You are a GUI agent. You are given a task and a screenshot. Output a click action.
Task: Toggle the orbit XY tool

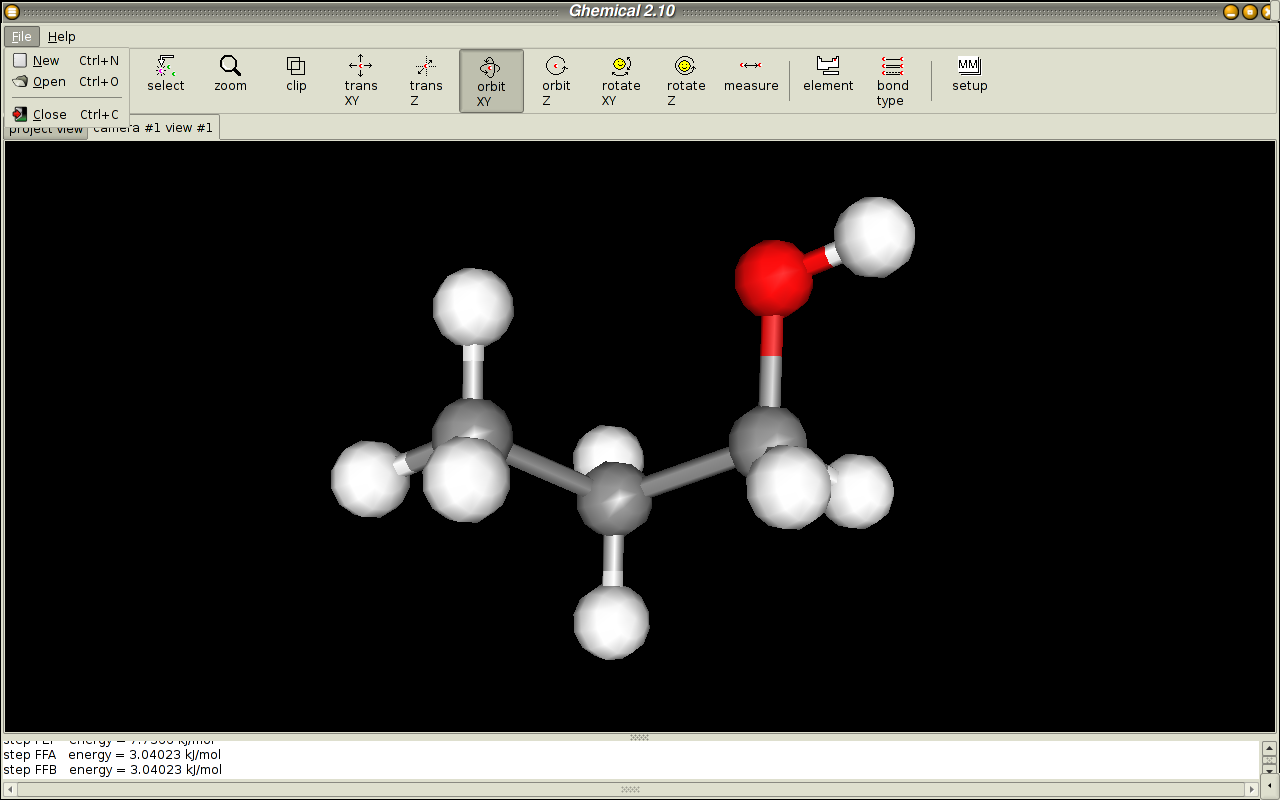[x=491, y=81]
